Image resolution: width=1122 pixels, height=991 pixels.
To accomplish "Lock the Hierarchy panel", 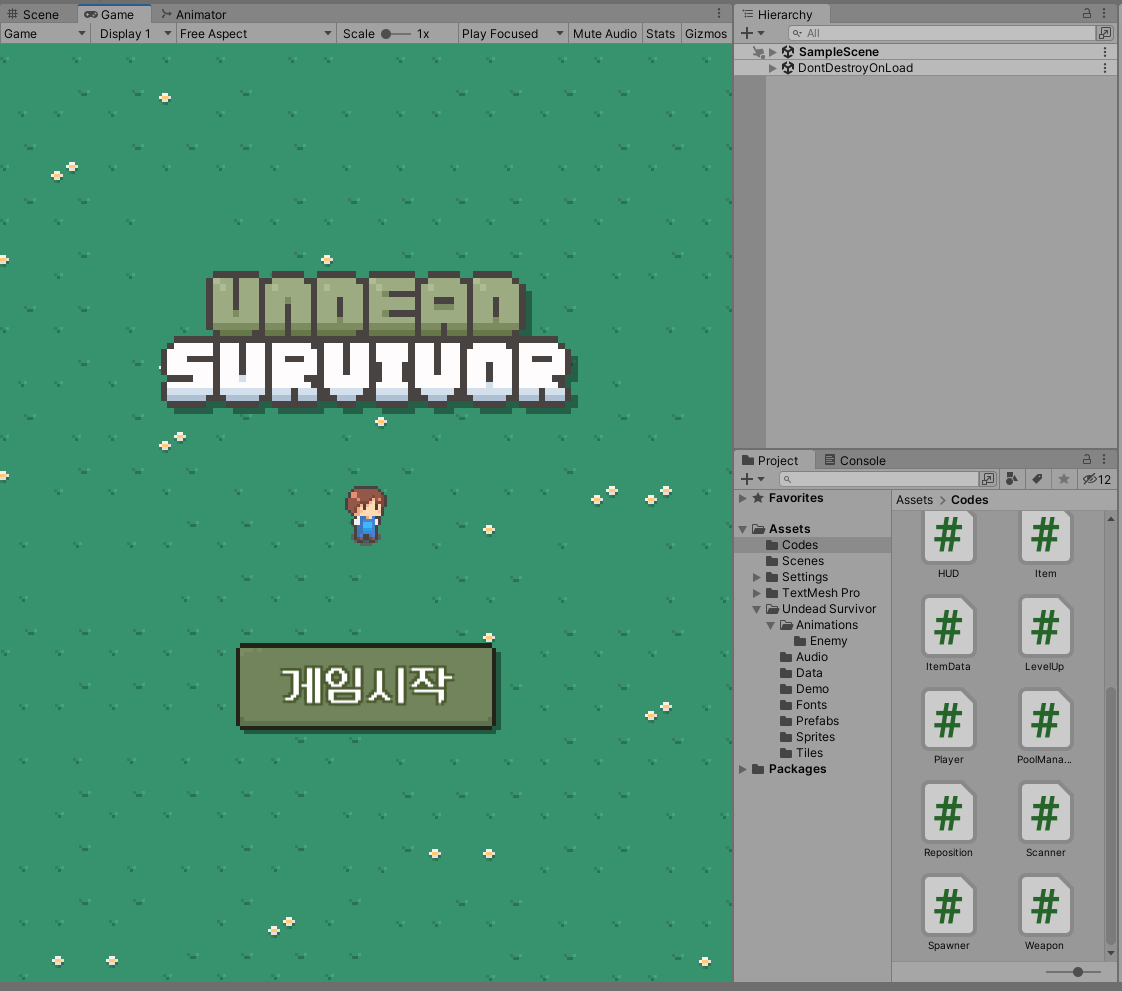I will [1086, 14].
